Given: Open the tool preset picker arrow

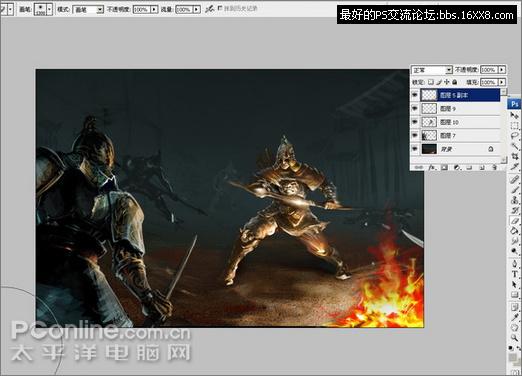Looking at the screenshot, I should point(10,9).
